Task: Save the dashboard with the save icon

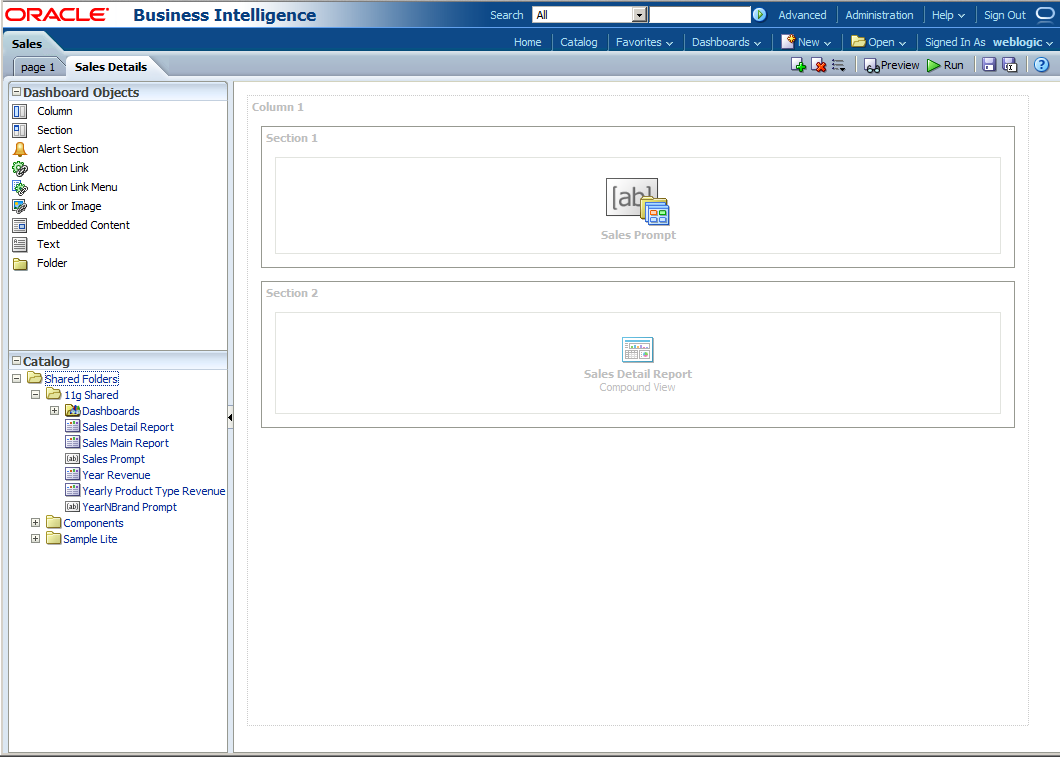Action: 989,64
